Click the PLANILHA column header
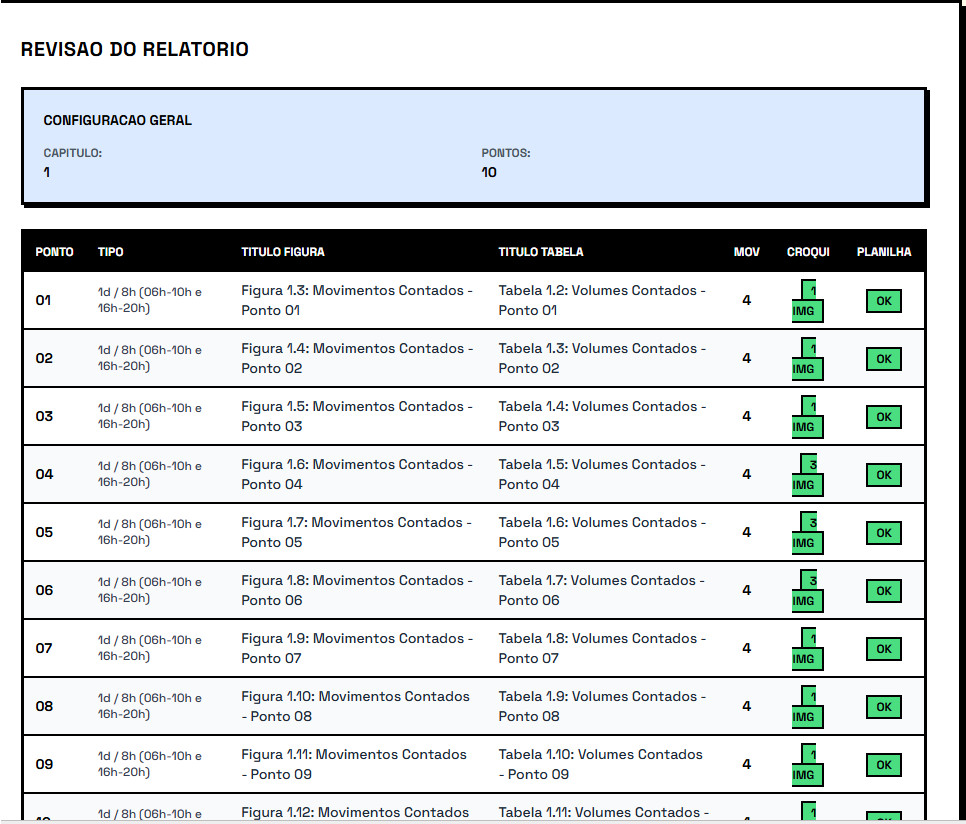The height and width of the screenshot is (824, 966). pos(883,252)
